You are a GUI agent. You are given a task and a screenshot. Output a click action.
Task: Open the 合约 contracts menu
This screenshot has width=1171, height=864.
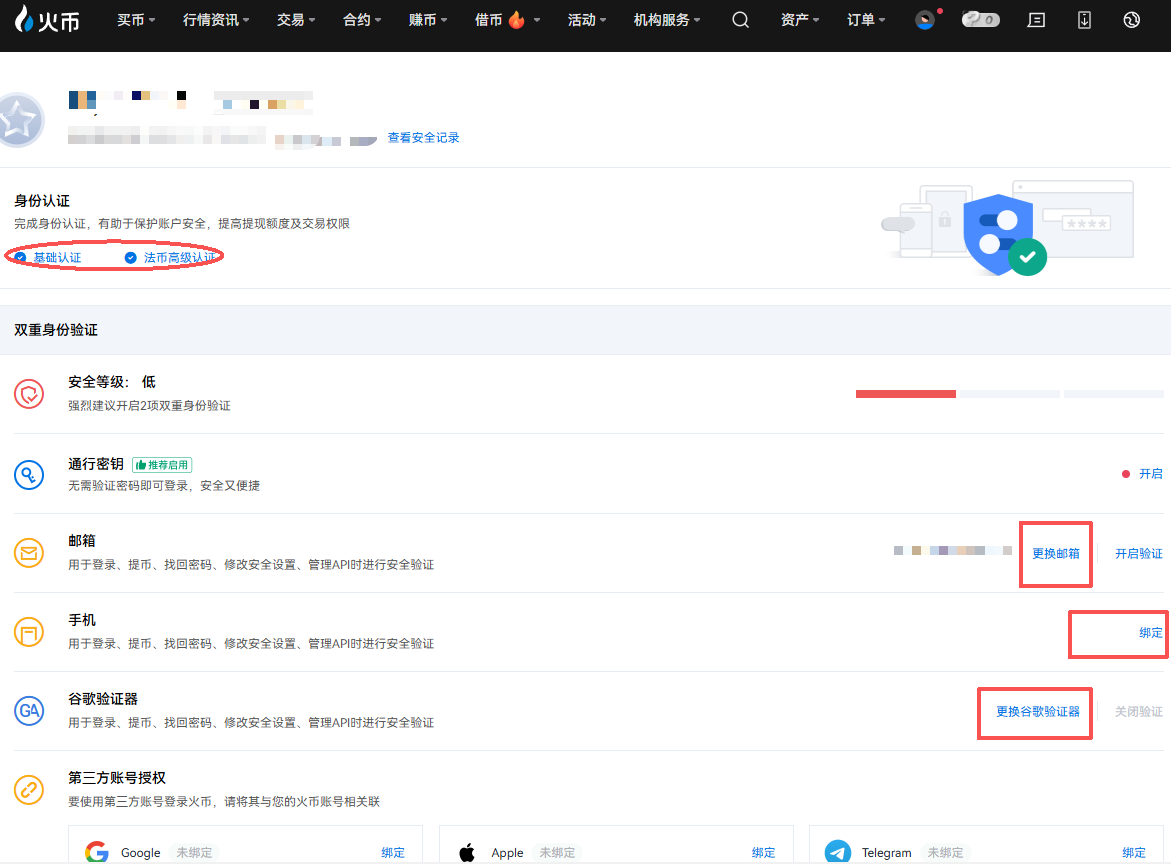coord(362,20)
